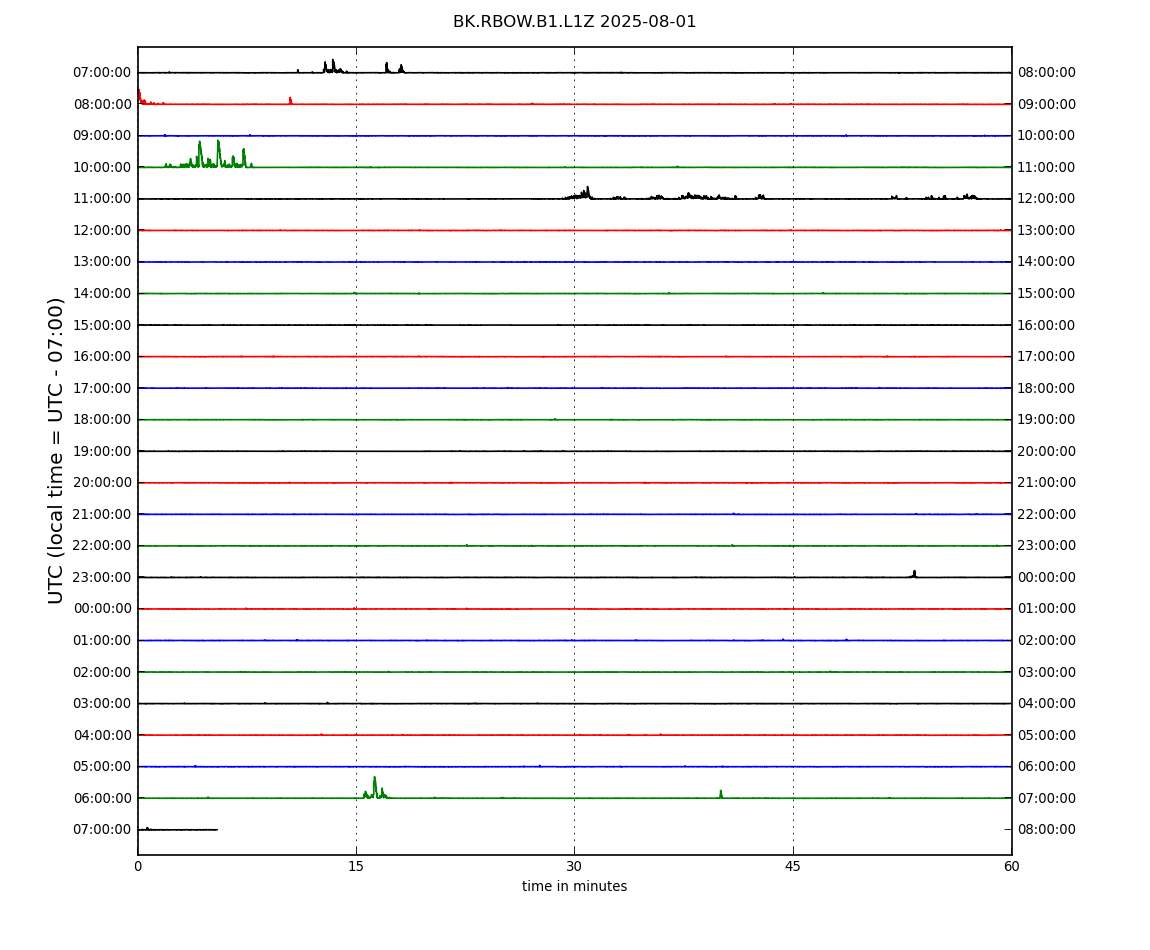The height and width of the screenshot is (950, 1150).
Task: Click the right-axis end-time label 03:00:00
Action: click(x=1047, y=672)
